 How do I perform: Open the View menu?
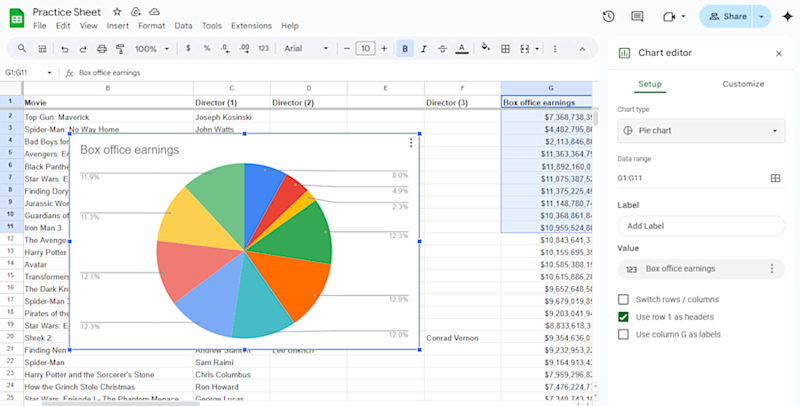[x=88, y=26]
